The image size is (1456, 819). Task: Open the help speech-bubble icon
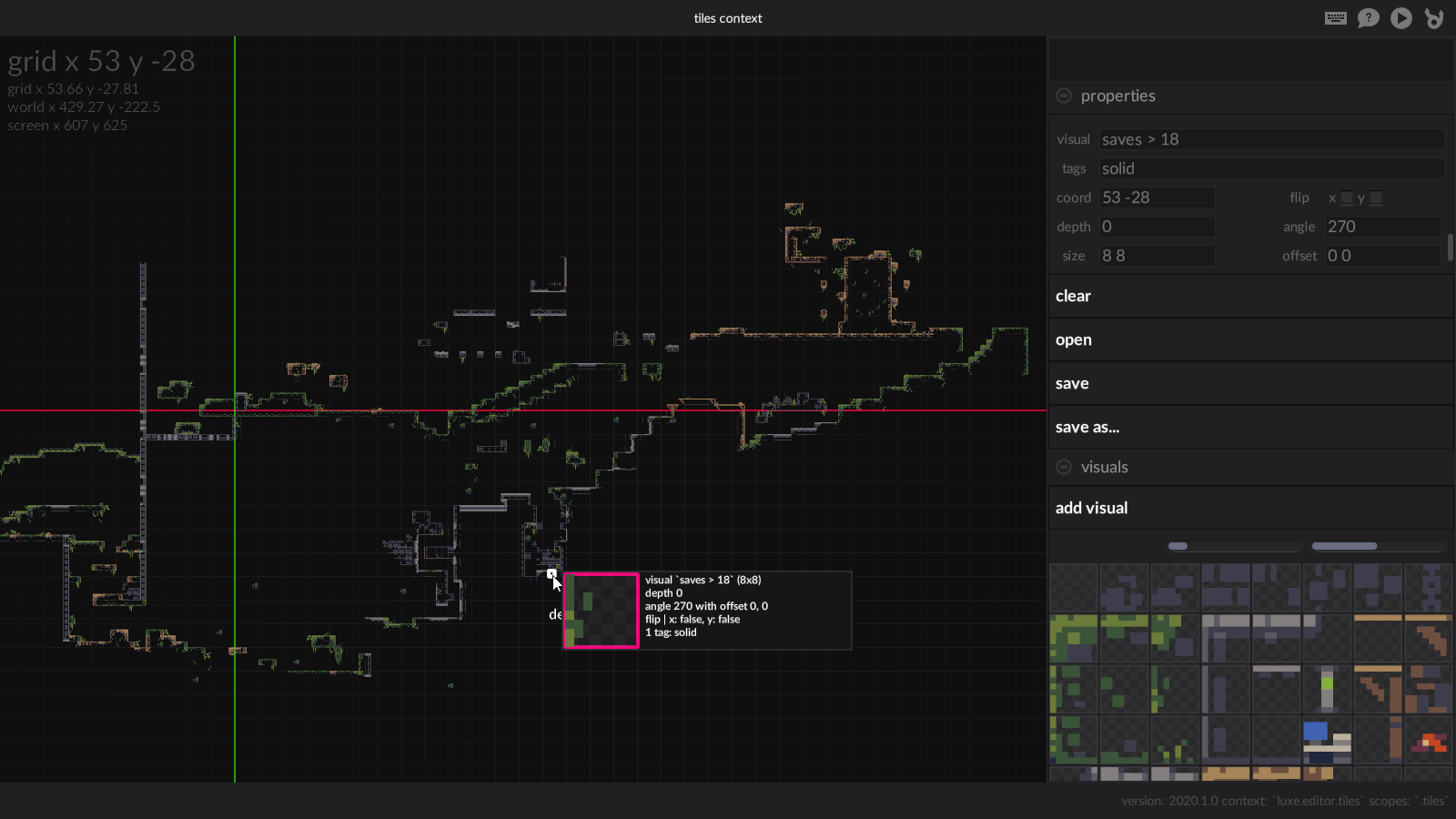[1369, 18]
